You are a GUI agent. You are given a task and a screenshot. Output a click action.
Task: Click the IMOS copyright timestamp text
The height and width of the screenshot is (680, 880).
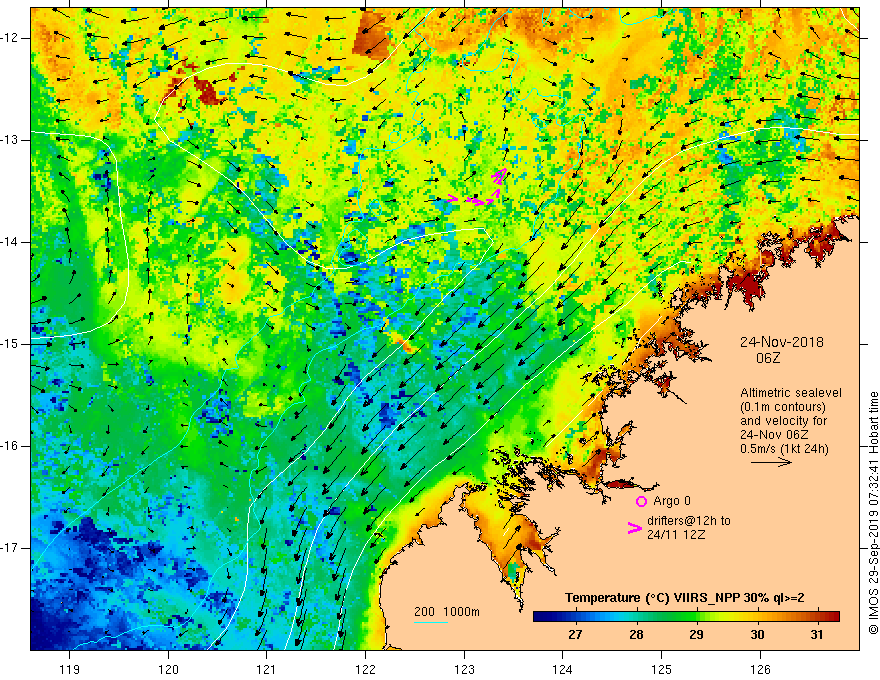pos(873,513)
